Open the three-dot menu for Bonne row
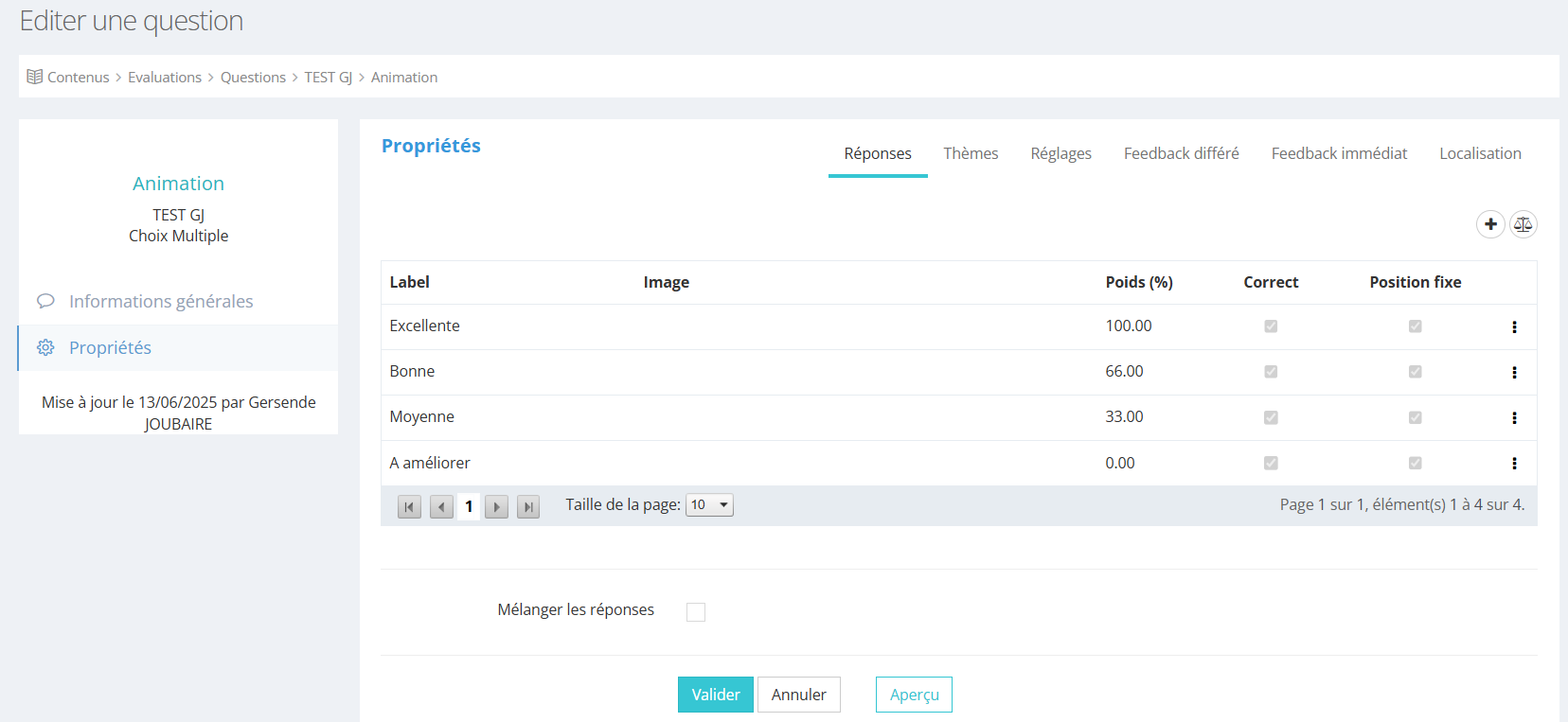The image size is (1568, 722). [1514, 372]
